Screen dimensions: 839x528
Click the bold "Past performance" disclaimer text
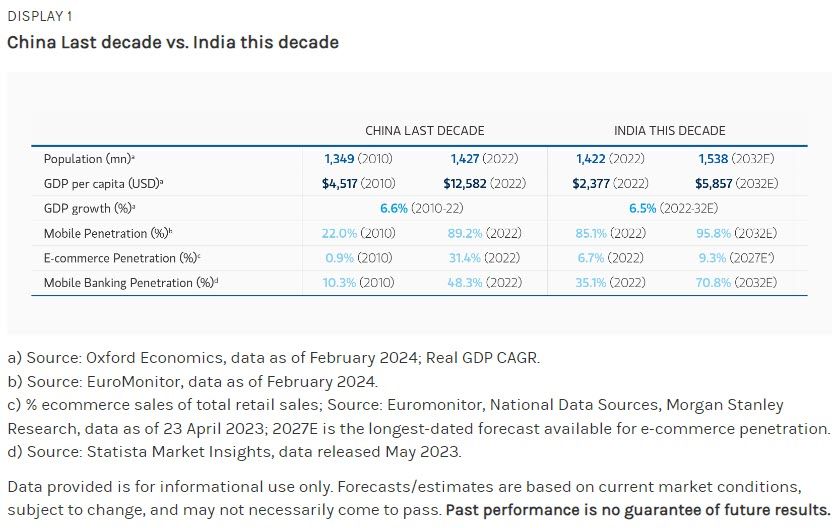[637, 509]
